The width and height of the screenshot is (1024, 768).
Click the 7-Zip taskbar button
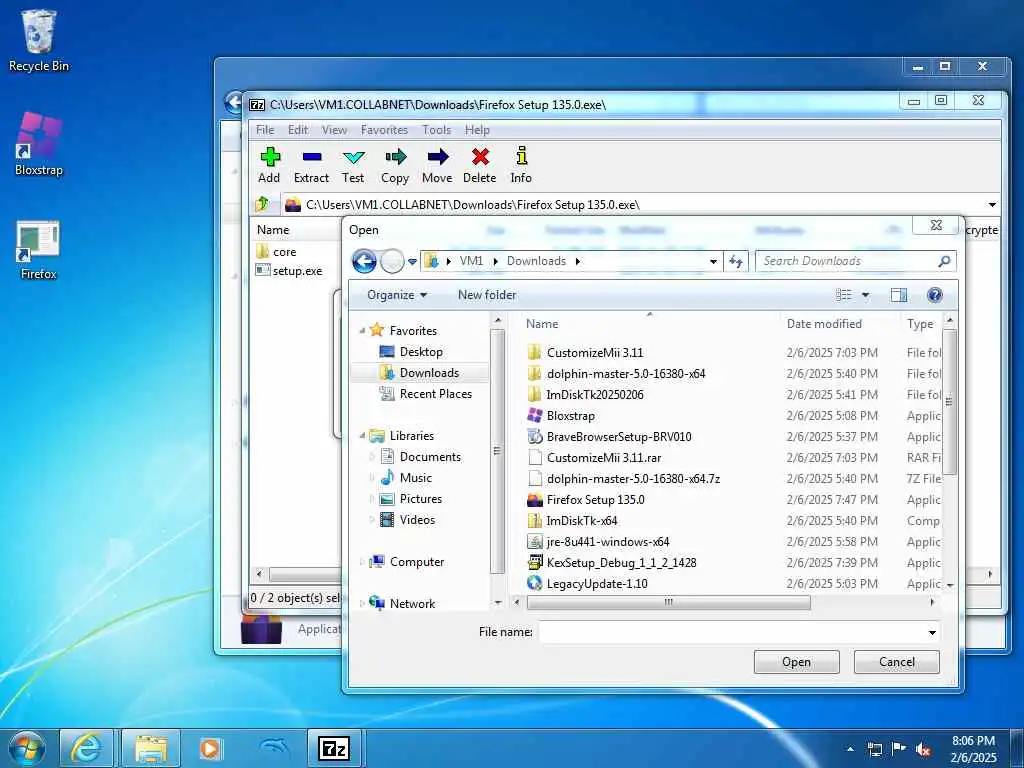click(334, 748)
